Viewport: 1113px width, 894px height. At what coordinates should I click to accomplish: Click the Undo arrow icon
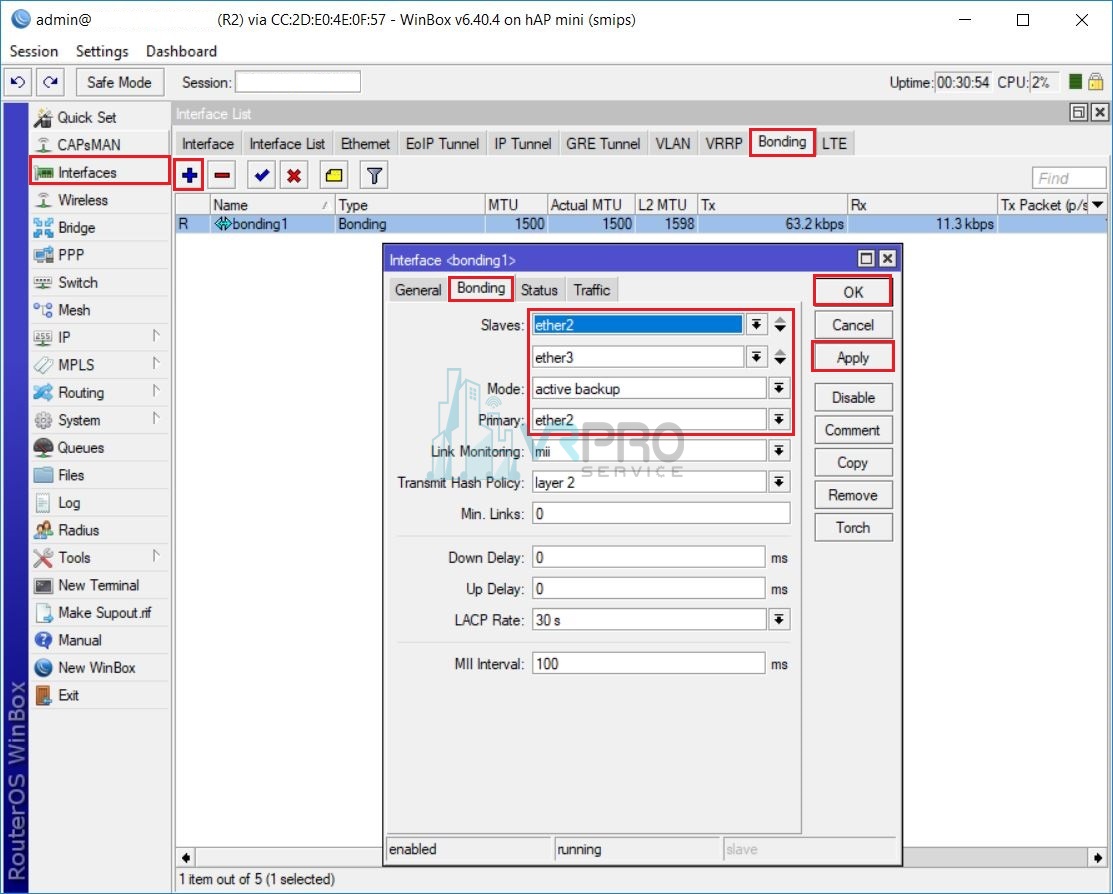click(18, 82)
